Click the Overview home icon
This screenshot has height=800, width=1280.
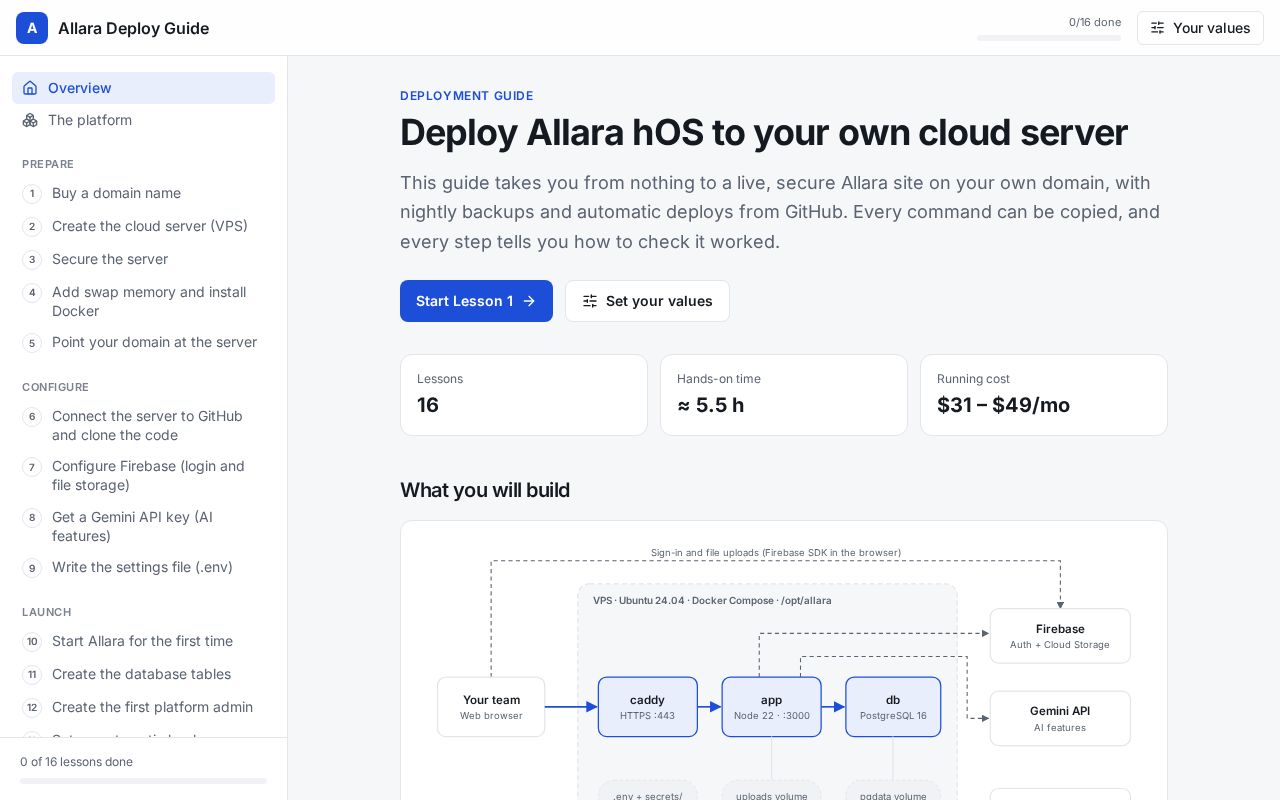point(30,88)
